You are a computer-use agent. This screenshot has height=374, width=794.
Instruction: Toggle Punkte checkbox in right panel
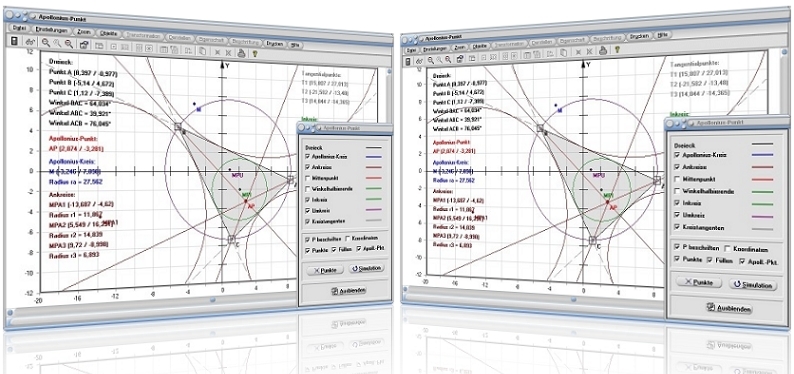click(x=677, y=259)
